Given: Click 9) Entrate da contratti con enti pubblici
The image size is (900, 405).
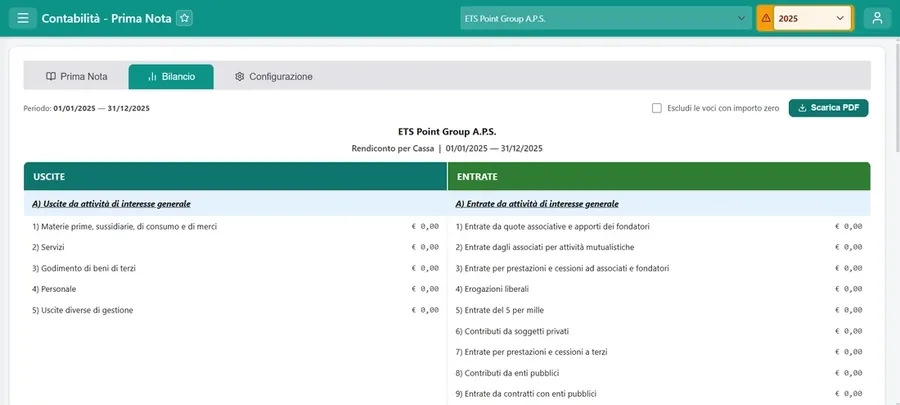Looking at the screenshot, I should (x=659, y=394).
